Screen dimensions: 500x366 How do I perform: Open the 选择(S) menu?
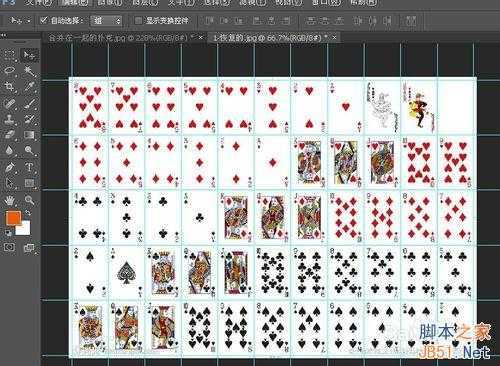[217, 3]
